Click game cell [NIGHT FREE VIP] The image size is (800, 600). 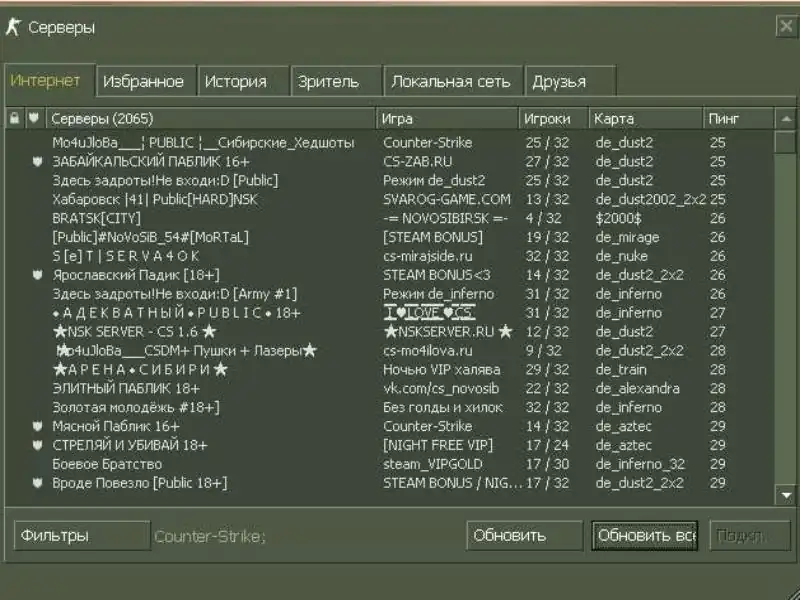click(x=438, y=445)
